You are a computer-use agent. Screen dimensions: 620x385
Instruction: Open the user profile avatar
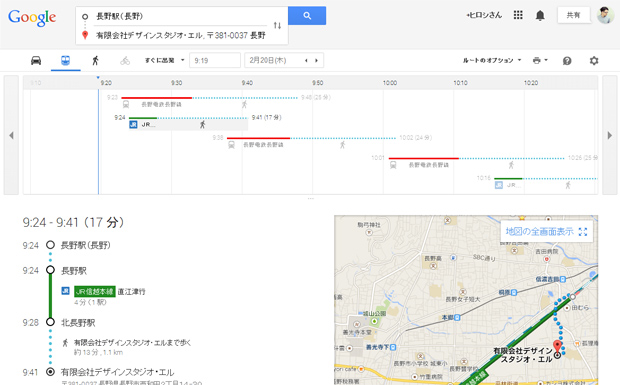pyautogui.click(x=605, y=15)
